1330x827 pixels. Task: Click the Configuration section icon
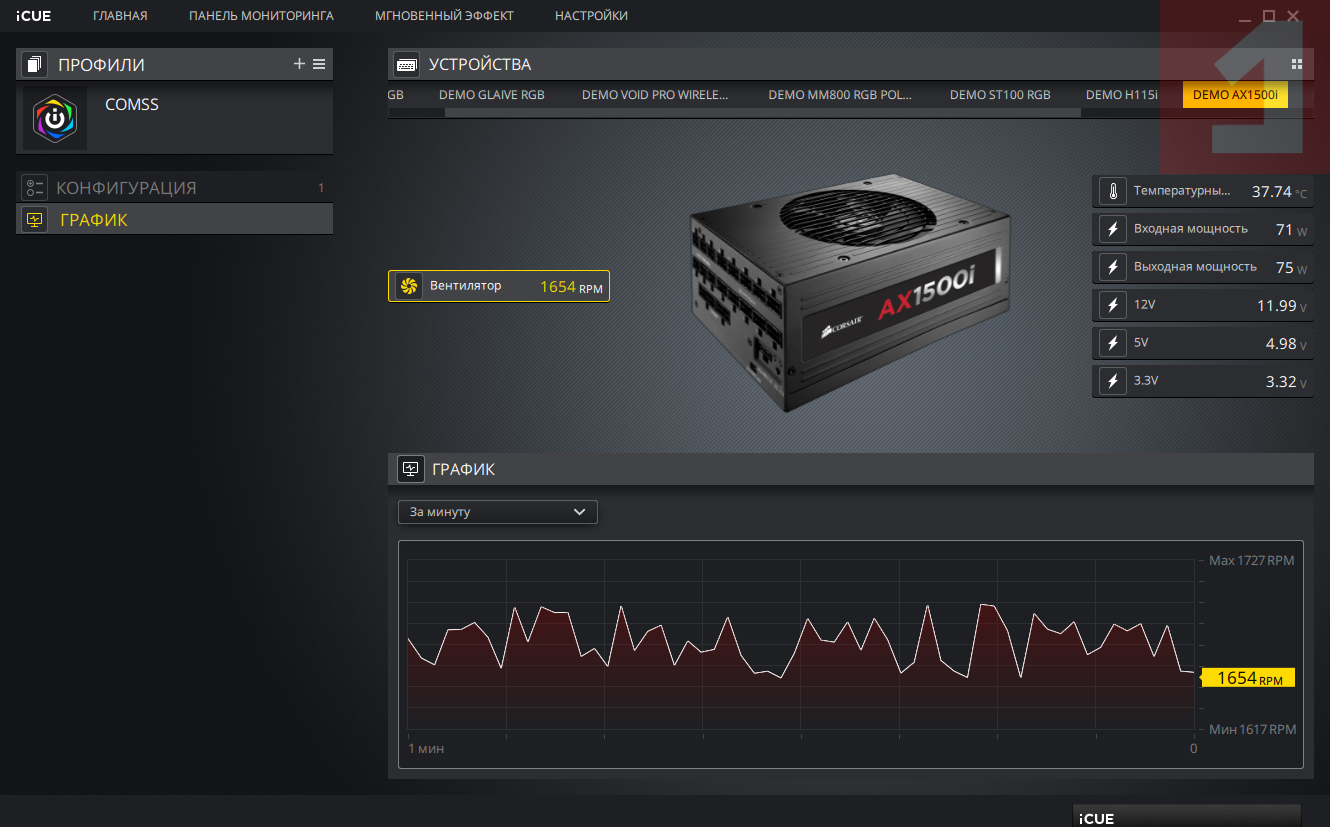point(35,187)
